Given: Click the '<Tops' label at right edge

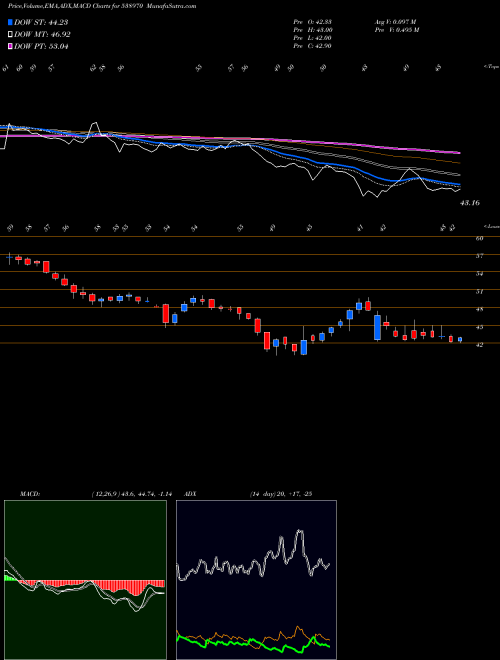Looking at the screenshot, I should point(491,67).
